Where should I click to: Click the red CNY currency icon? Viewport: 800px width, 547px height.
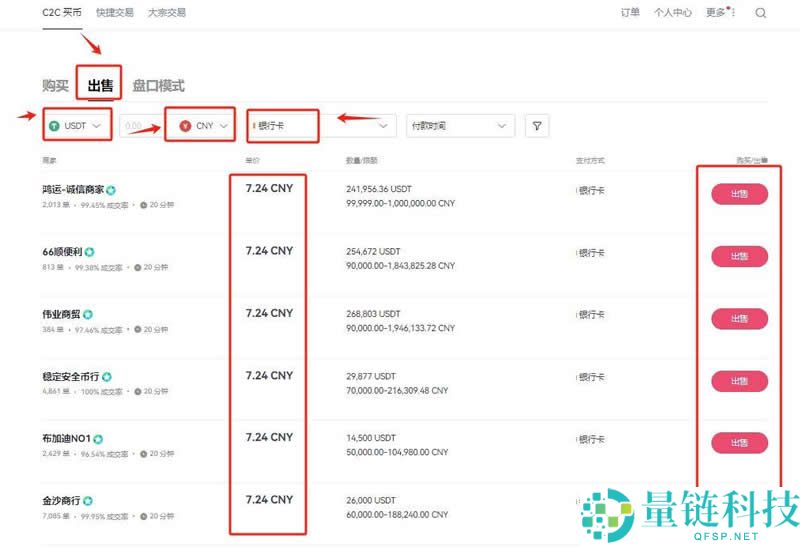pyautogui.click(x=185, y=126)
